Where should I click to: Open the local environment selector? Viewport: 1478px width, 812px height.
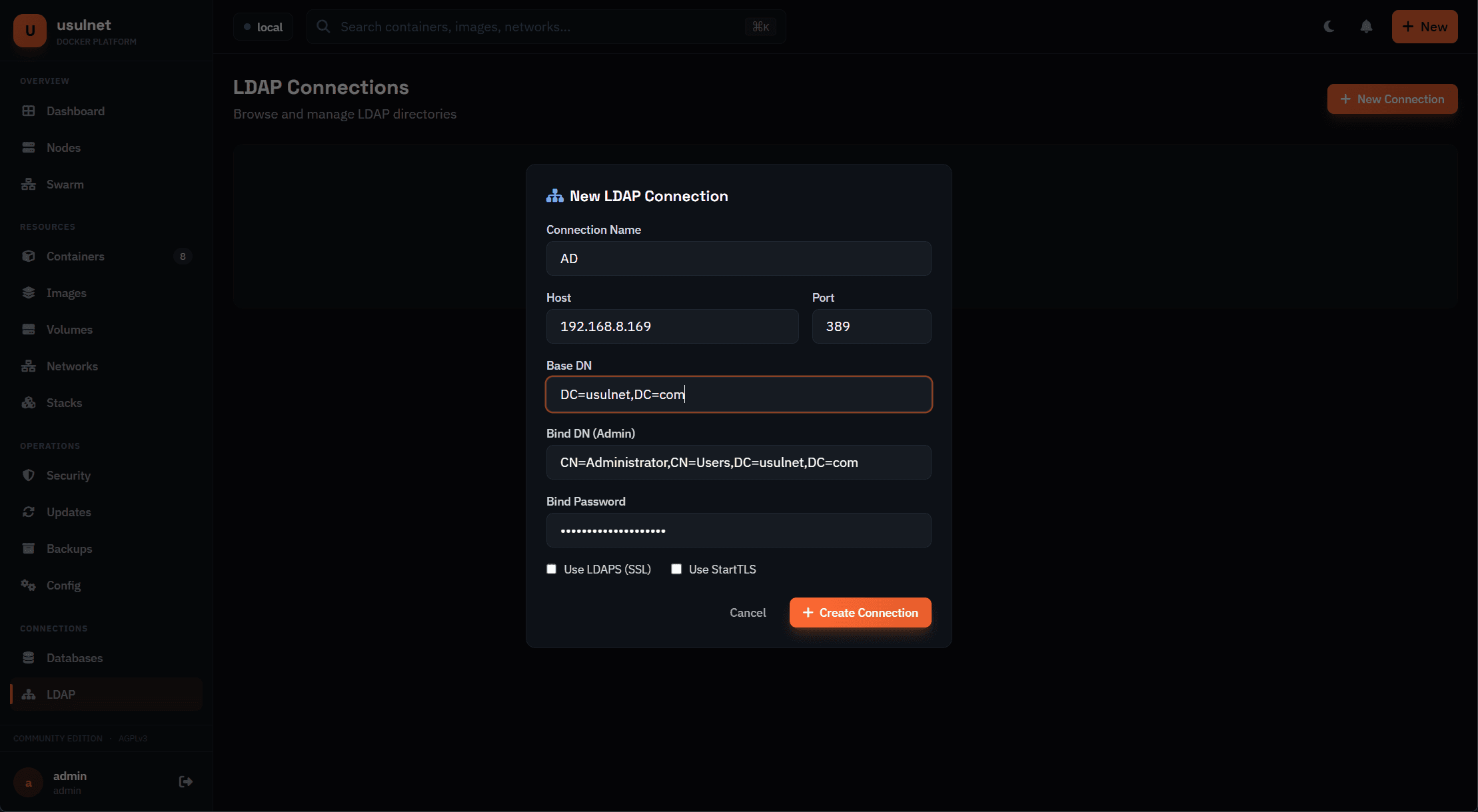pyautogui.click(x=263, y=27)
